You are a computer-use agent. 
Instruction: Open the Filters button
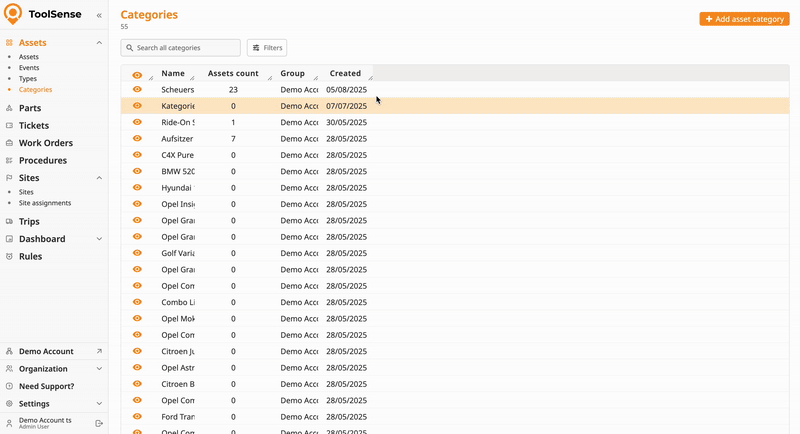(267, 48)
